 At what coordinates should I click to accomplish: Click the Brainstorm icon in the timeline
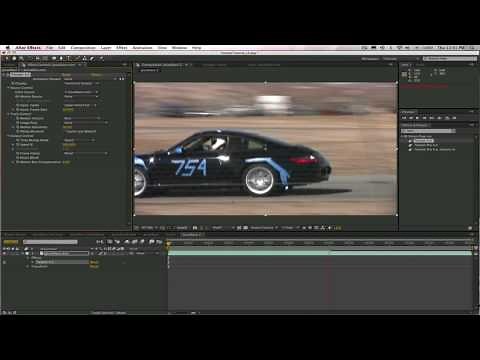(152, 242)
